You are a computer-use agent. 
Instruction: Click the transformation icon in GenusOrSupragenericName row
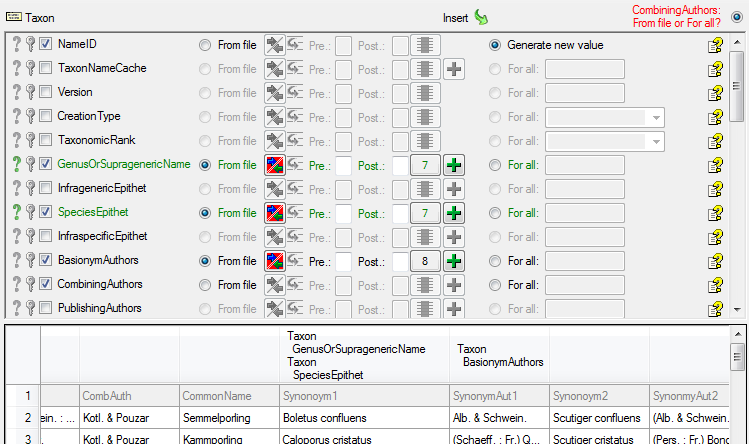point(273,165)
